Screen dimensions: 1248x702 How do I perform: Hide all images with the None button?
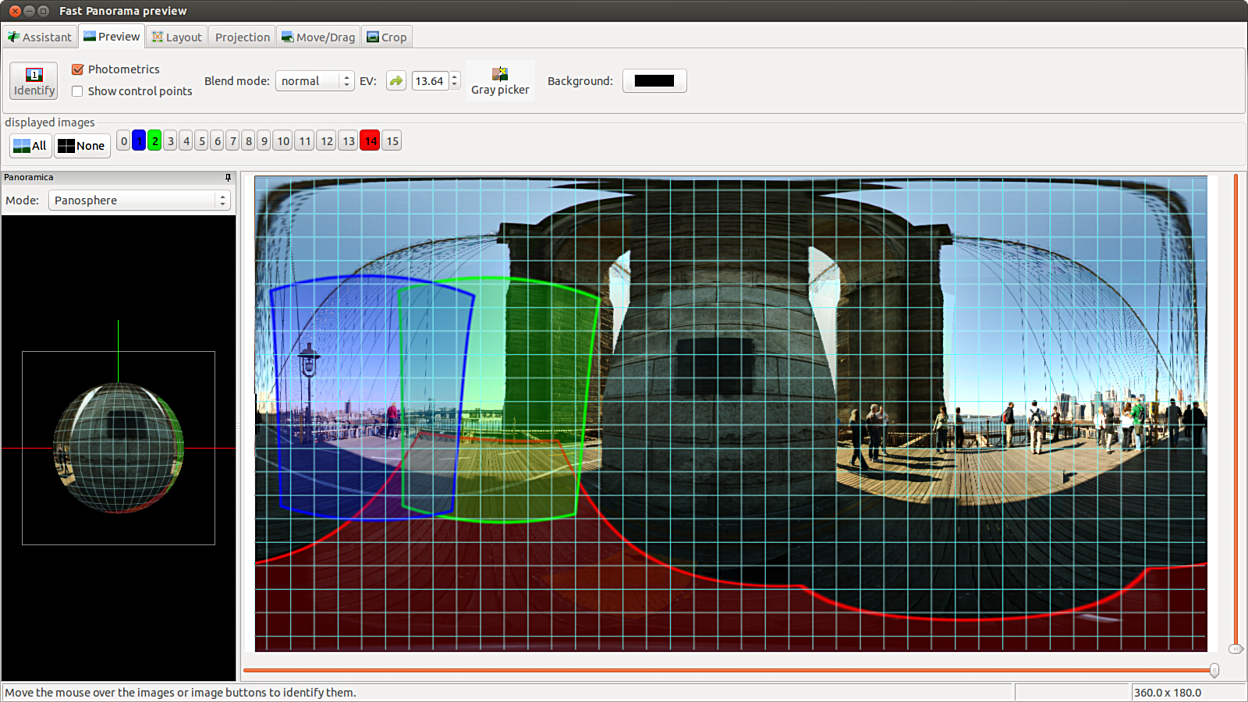81,146
